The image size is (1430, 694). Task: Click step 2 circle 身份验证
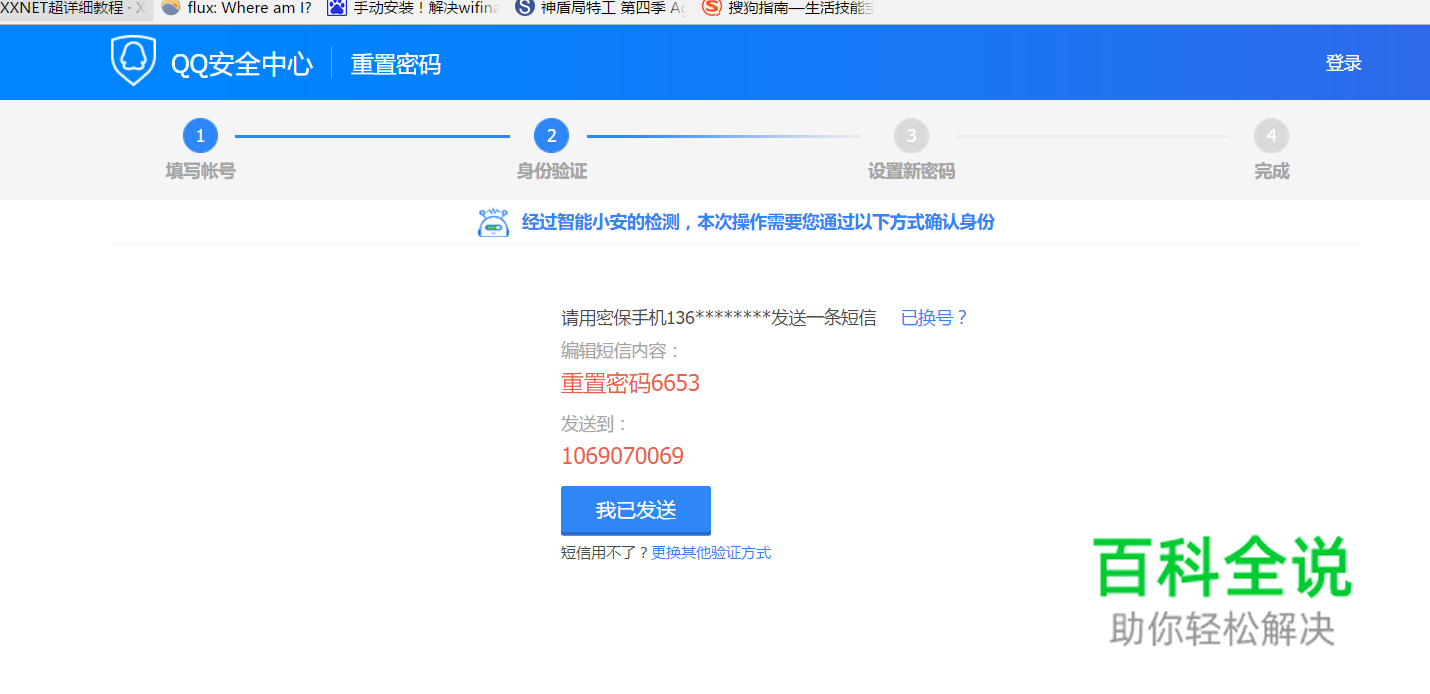(551, 136)
